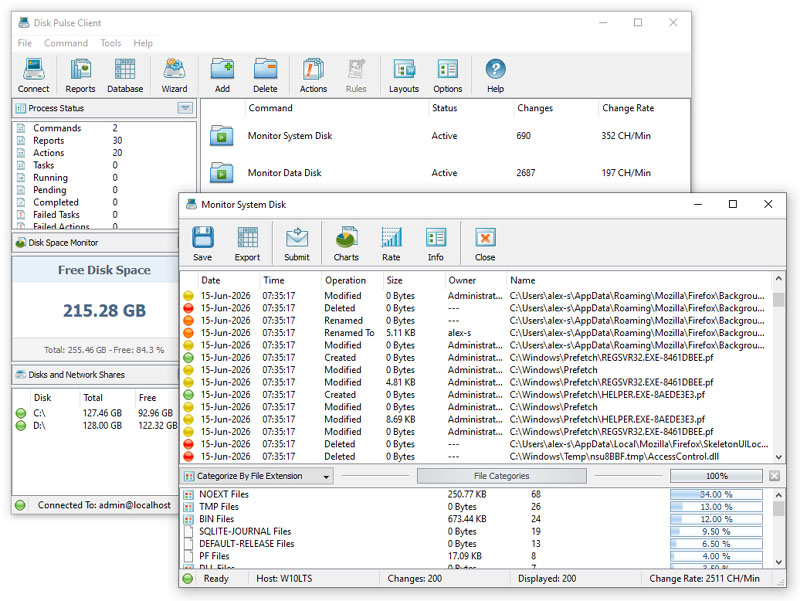
Task: Click the scroll down arrow of changes list
Action: [x=779, y=457]
